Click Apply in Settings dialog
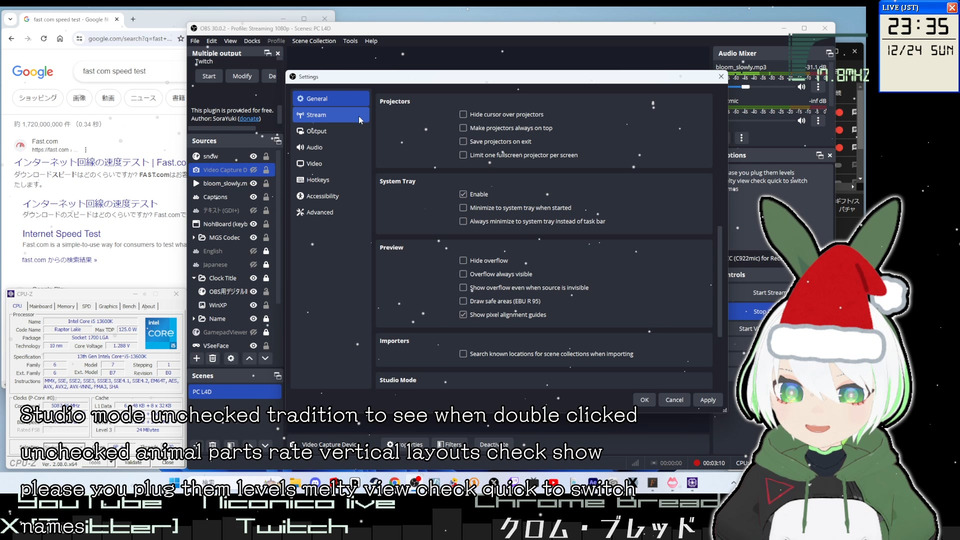This screenshot has width=960, height=540. [x=708, y=400]
